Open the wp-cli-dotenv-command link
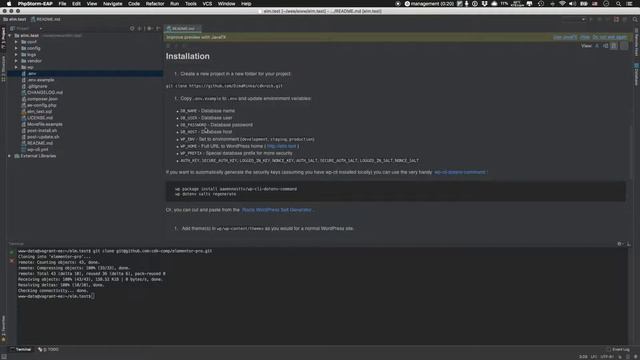This screenshot has width=640, height=360. (x=460, y=172)
